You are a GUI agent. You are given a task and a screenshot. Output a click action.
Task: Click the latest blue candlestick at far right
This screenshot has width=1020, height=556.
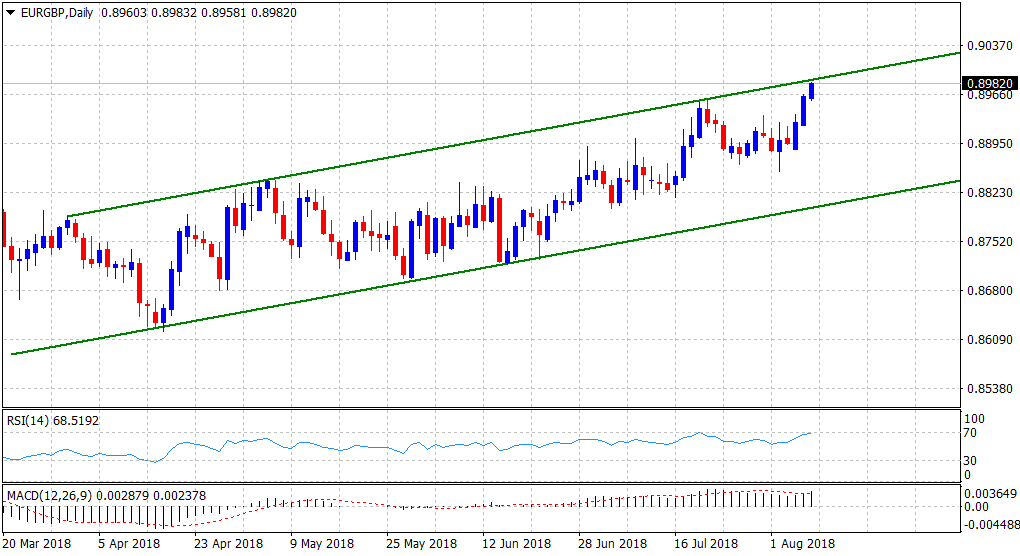[x=811, y=91]
